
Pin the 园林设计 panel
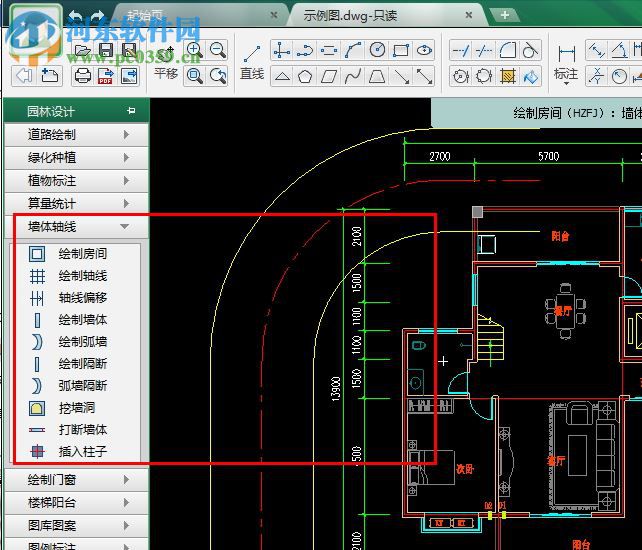click(x=131, y=111)
